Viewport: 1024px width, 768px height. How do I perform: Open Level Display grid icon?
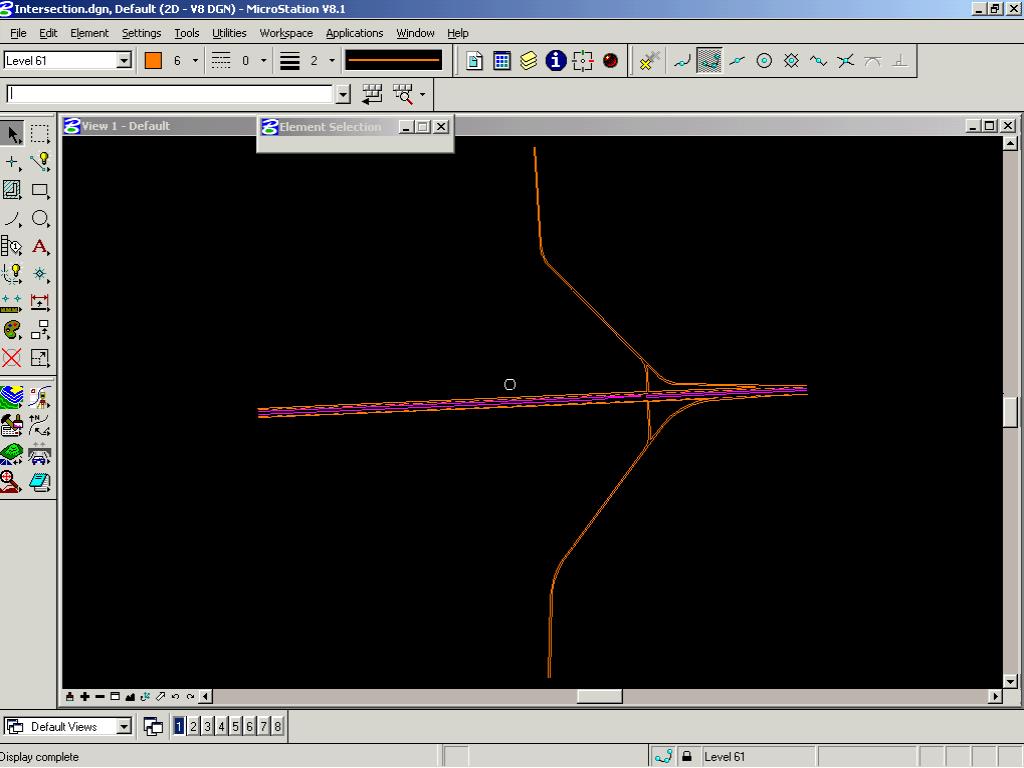click(x=502, y=61)
